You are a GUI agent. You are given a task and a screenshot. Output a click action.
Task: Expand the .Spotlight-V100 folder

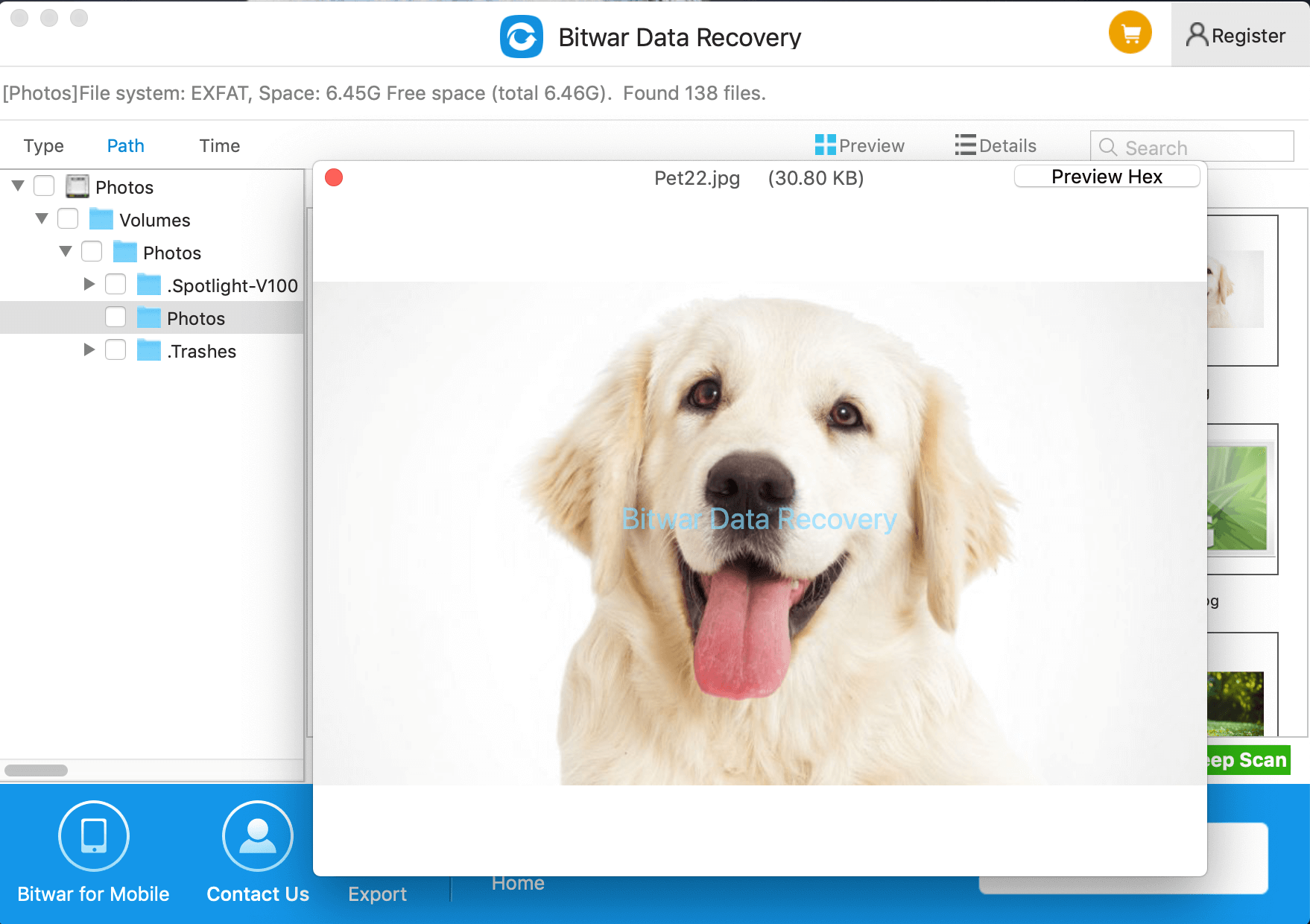[89, 284]
